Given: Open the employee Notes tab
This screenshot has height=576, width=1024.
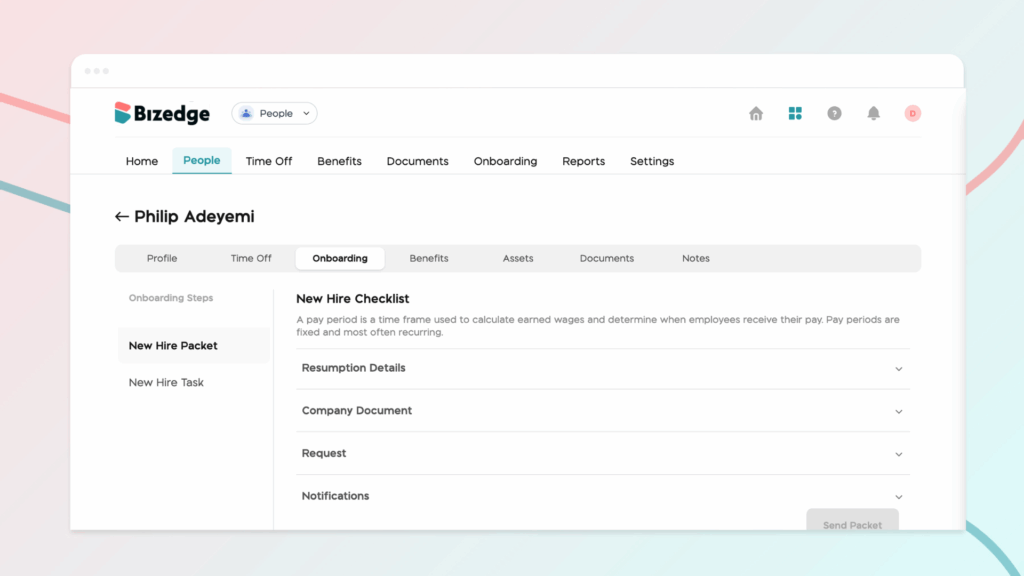Looking at the screenshot, I should (696, 258).
